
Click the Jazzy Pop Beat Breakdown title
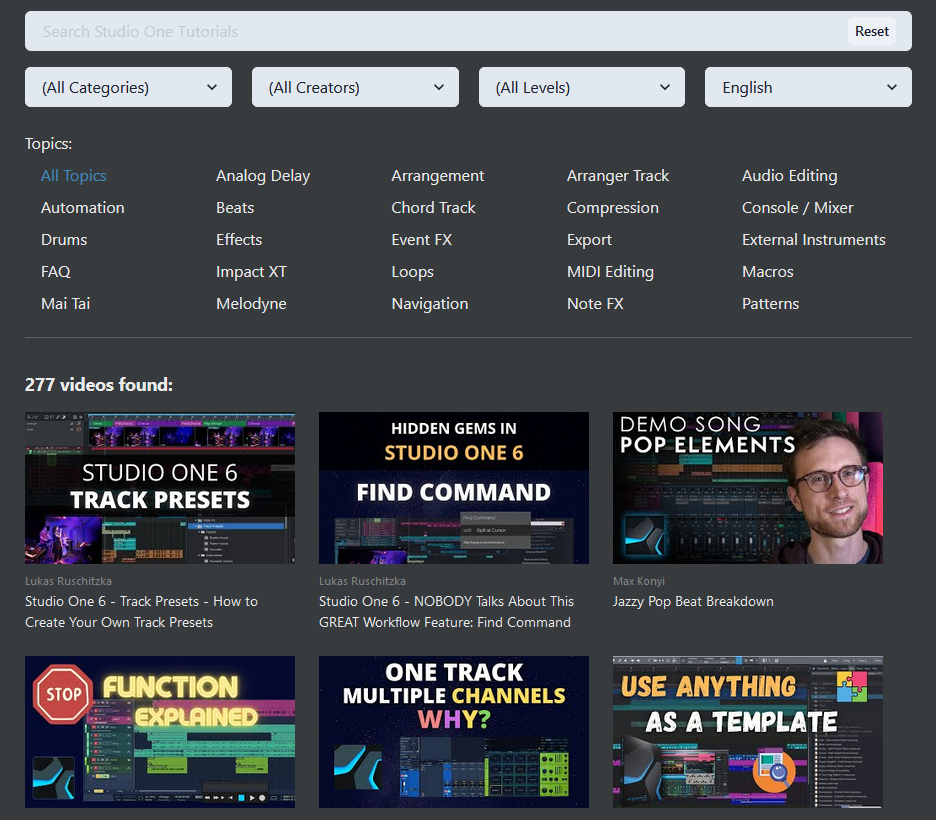tap(693, 601)
